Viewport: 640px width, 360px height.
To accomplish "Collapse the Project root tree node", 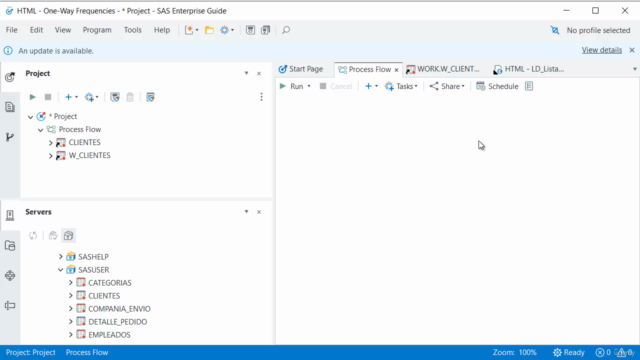I will [x=31, y=117].
